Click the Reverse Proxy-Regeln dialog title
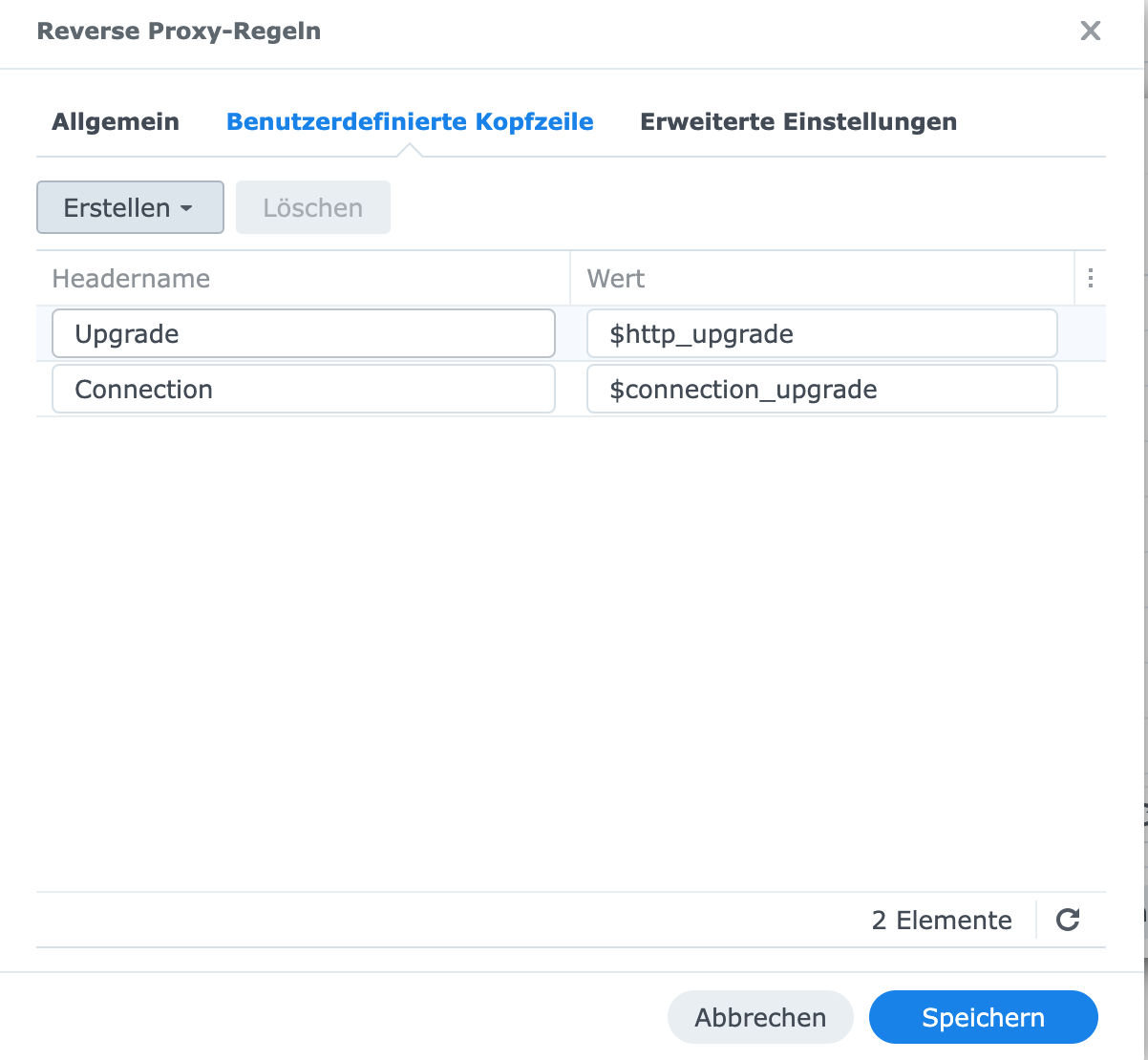The width and height of the screenshot is (1148, 1060). tap(179, 32)
